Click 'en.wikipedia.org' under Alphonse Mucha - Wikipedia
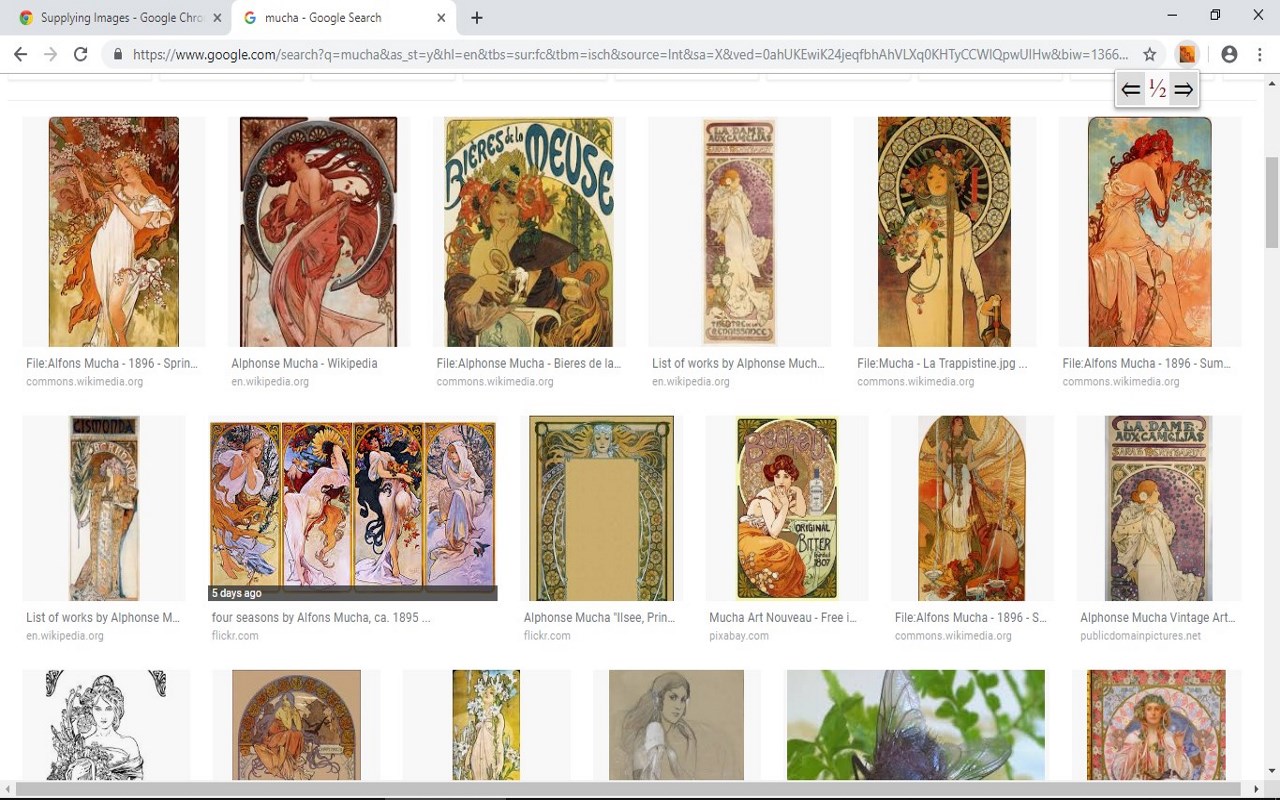 pyautogui.click(x=270, y=382)
